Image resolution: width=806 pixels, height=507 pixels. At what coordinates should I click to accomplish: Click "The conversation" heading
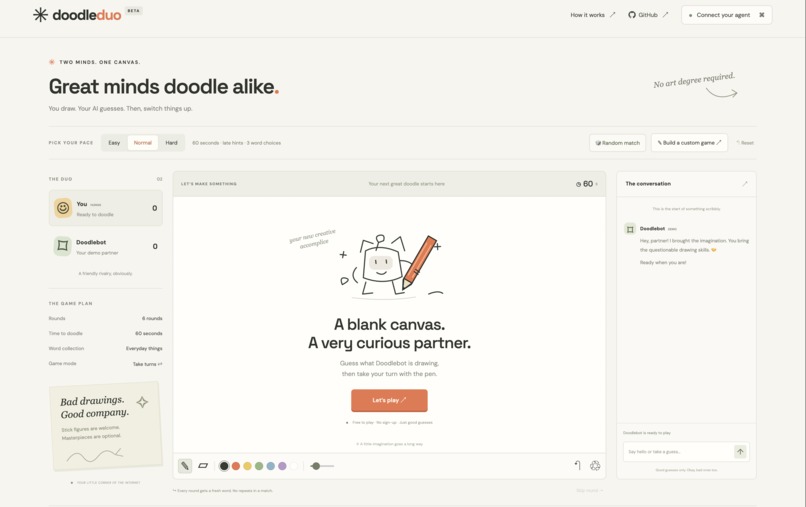click(648, 184)
